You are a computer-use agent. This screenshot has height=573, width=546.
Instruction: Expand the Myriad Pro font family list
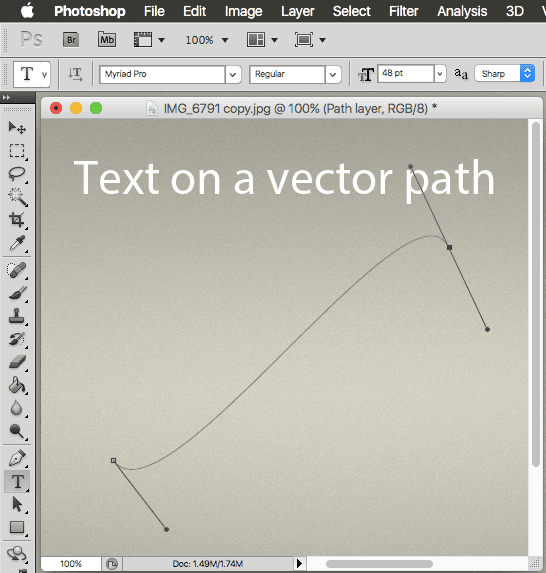pos(233,75)
